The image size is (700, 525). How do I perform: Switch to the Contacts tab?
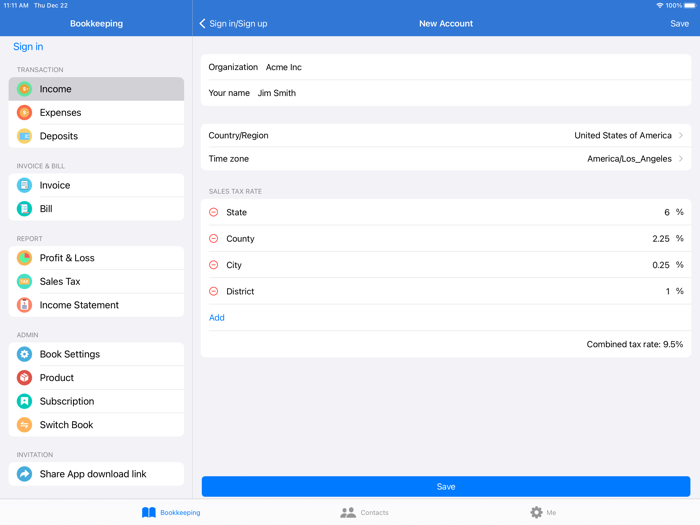pyautogui.click(x=364, y=512)
